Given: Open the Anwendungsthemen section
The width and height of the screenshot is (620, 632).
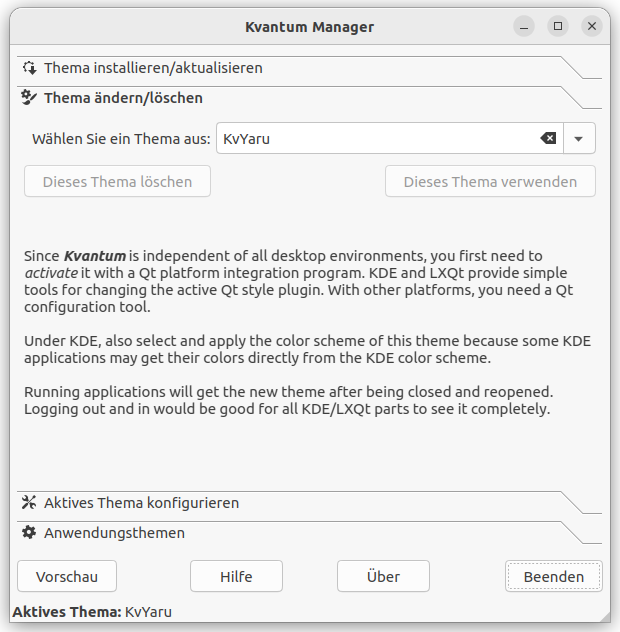Looking at the screenshot, I should [x=309, y=533].
